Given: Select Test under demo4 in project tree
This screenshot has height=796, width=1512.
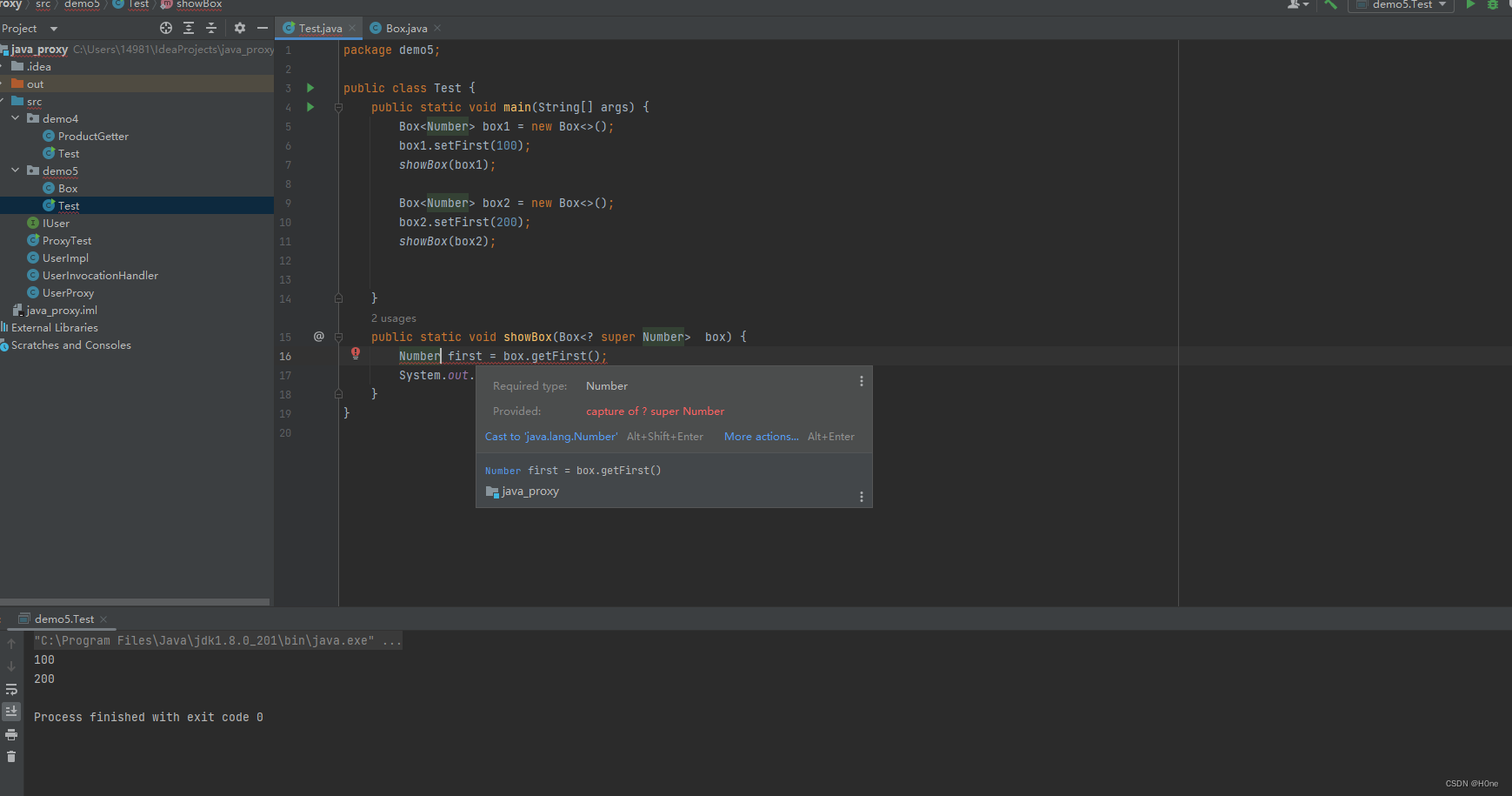Looking at the screenshot, I should click(69, 153).
